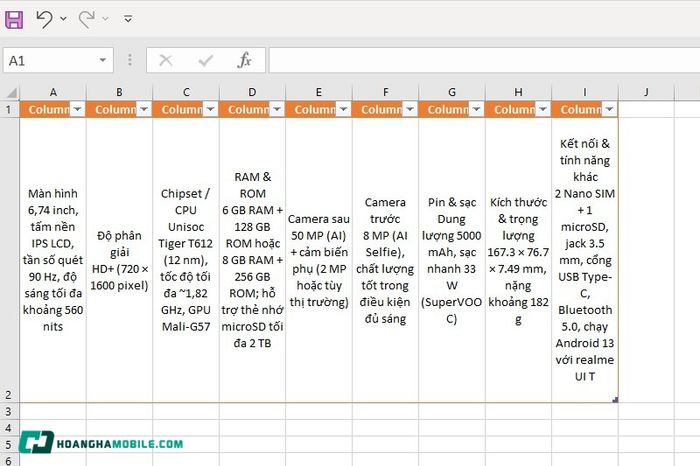The width and height of the screenshot is (700, 466).
Task: Open filter dropdown on column C header
Action: pos(210,109)
